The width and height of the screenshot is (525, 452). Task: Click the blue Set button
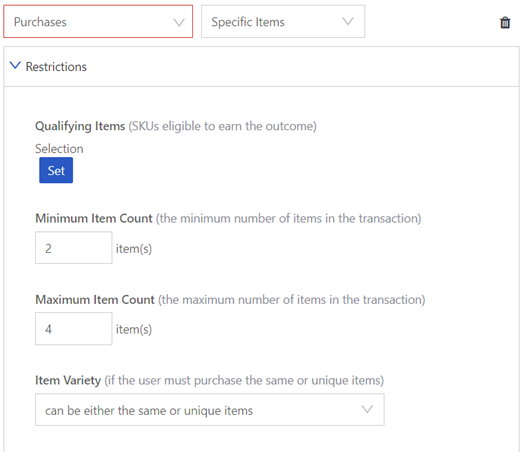pos(56,170)
